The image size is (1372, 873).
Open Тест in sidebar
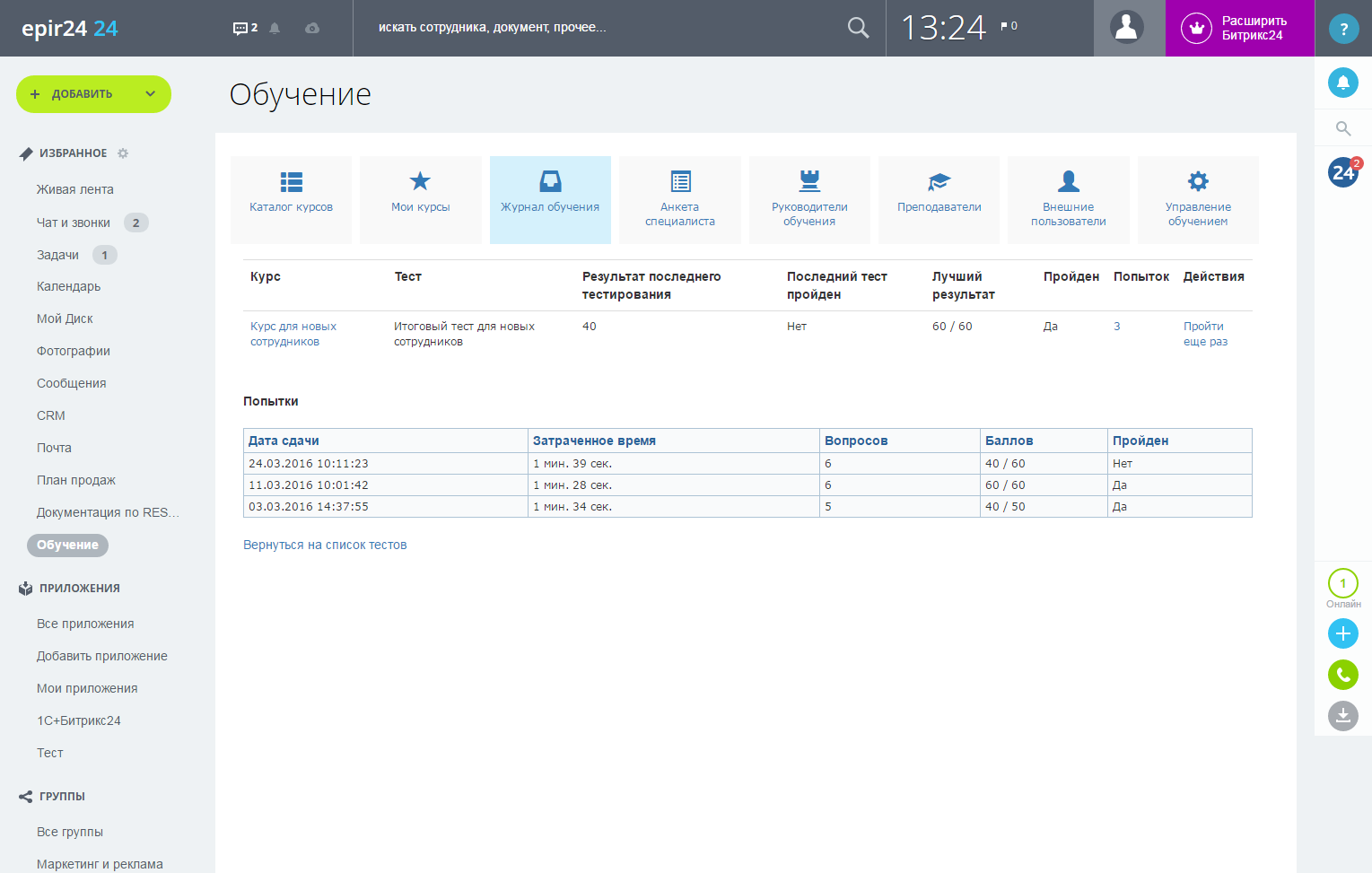[50, 753]
